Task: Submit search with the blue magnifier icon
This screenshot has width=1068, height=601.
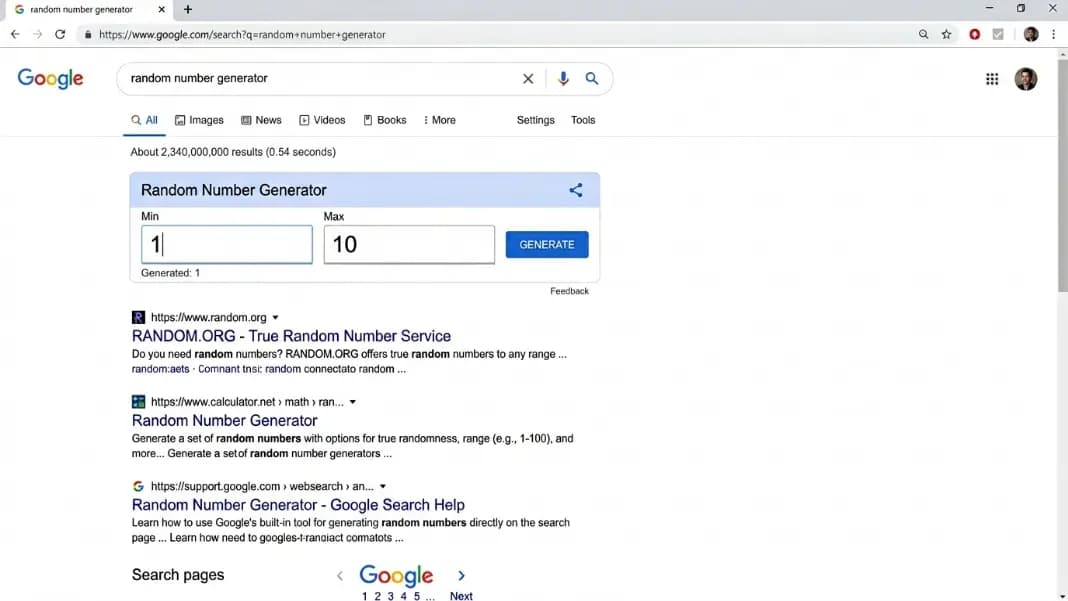Action: (592, 78)
